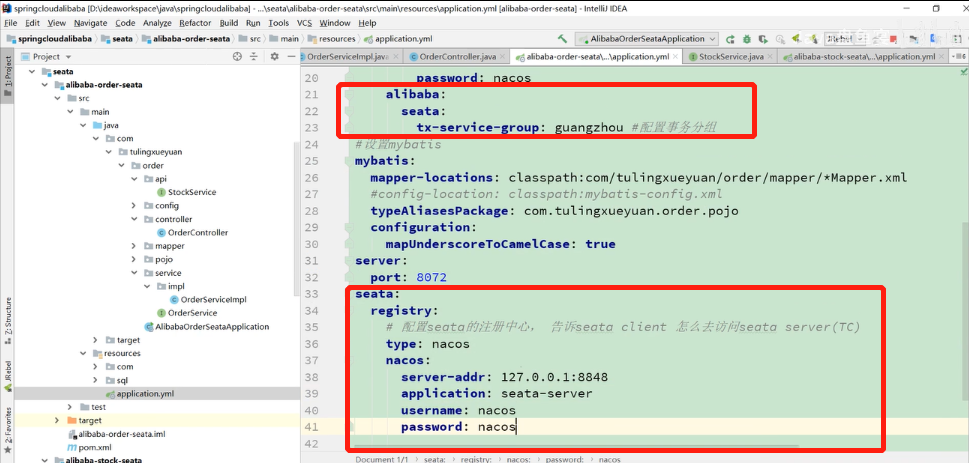Open the Tools menu
The height and width of the screenshot is (463, 969).
click(278, 23)
